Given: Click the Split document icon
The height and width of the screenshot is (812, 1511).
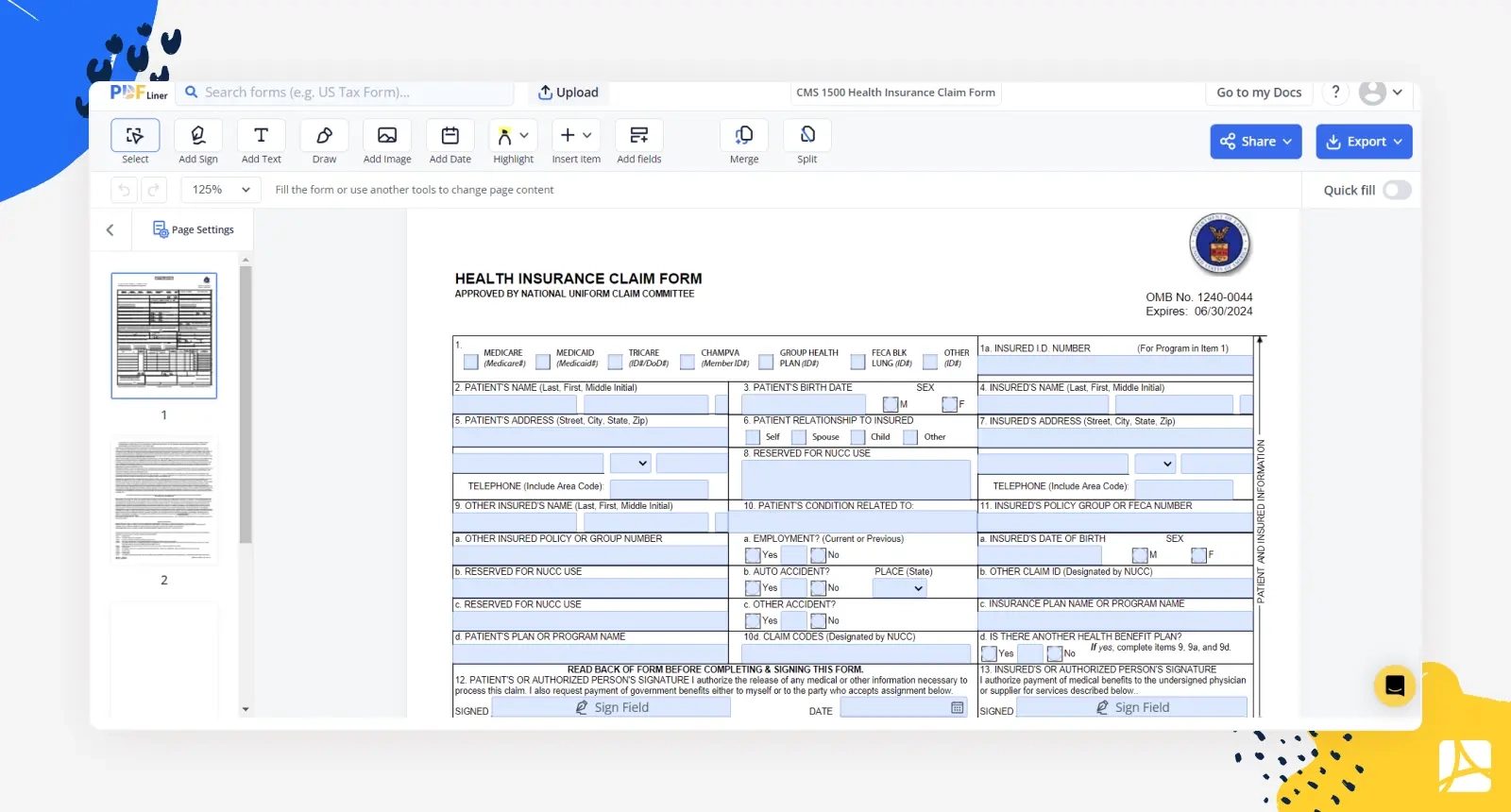Looking at the screenshot, I should (x=807, y=135).
